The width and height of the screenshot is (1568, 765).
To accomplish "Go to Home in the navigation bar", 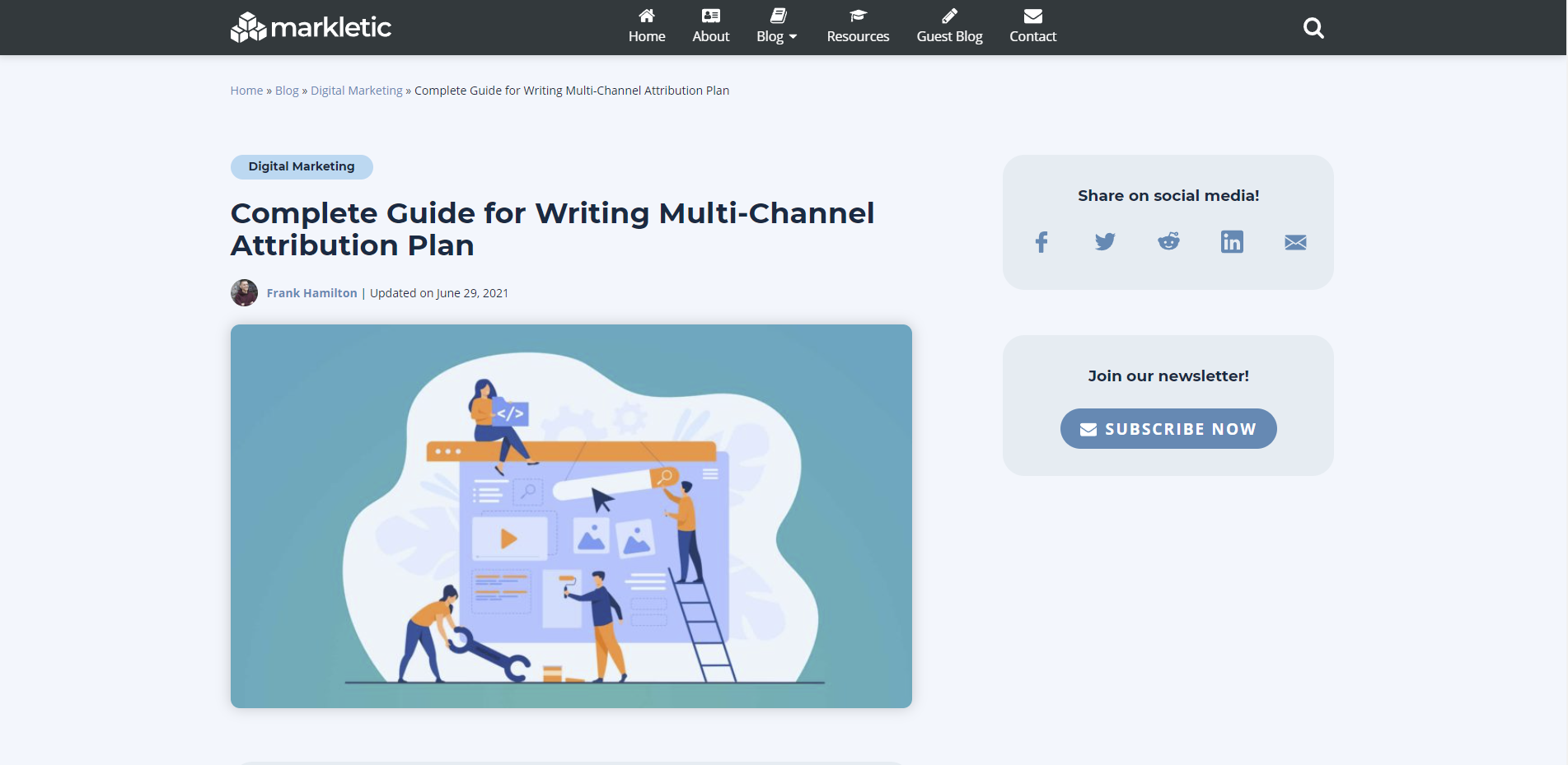I will coord(647,26).
